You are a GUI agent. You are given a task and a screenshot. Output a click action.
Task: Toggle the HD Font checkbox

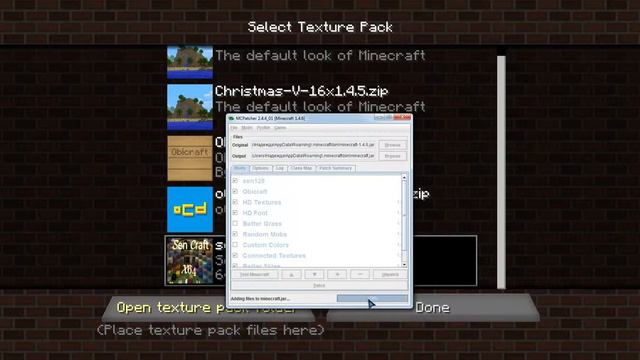click(x=235, y=213)
